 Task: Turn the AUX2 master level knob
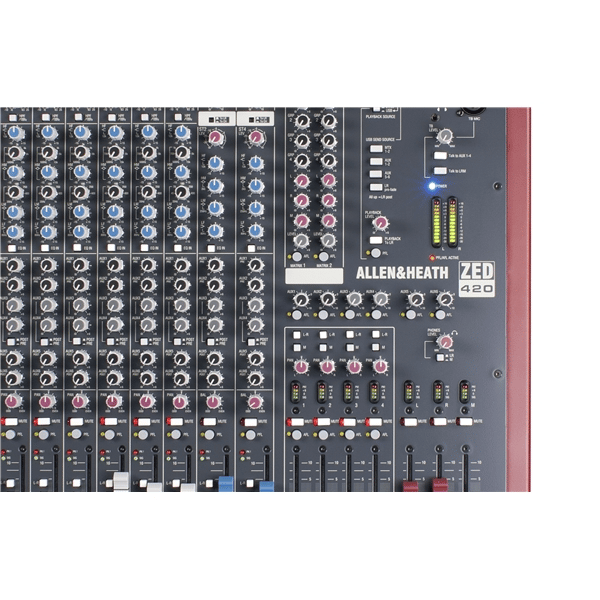click(x=328, y=300)
